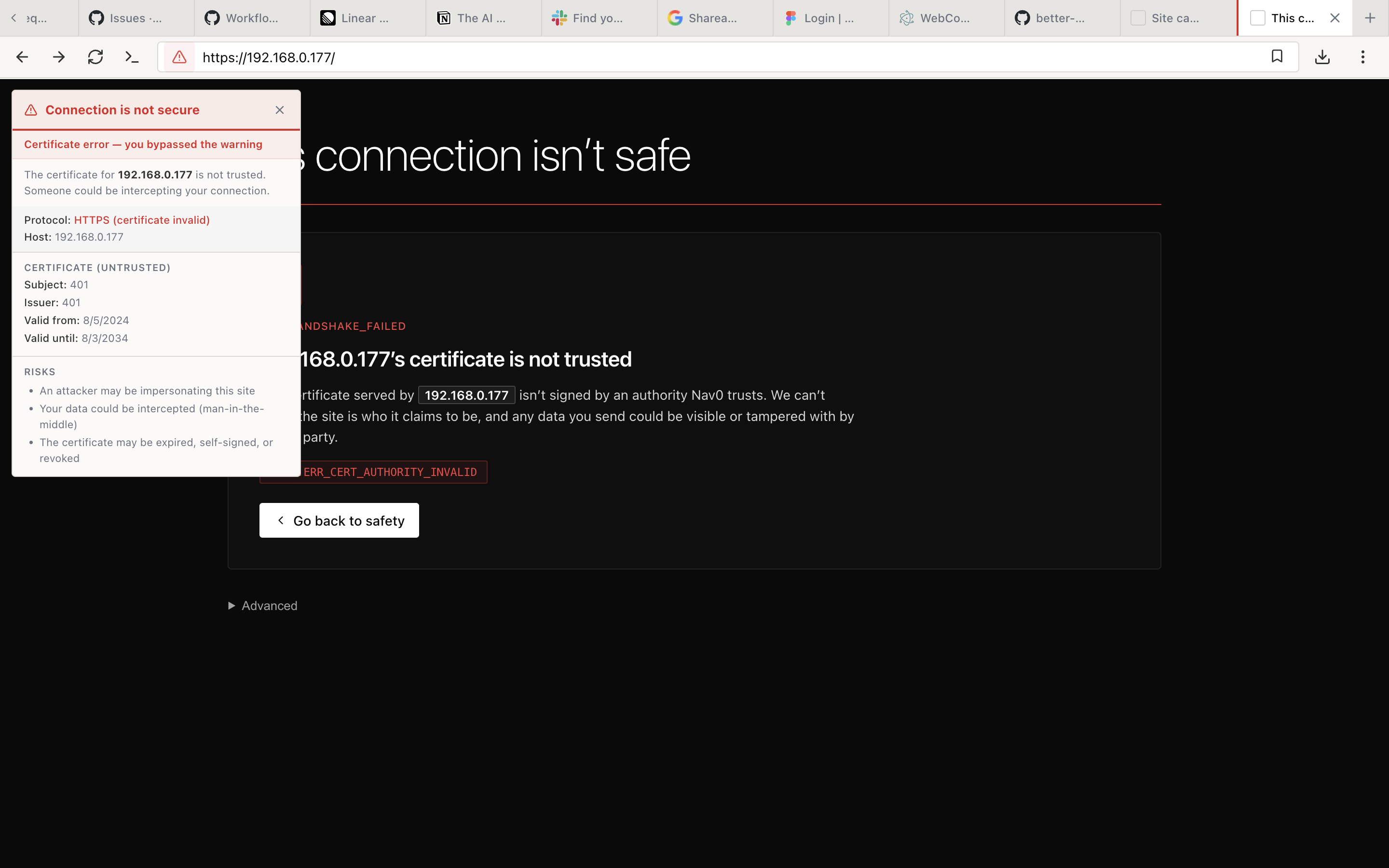Click the red warning icon in the address bar
This screenshot has width=1389, height=868.
179,57
